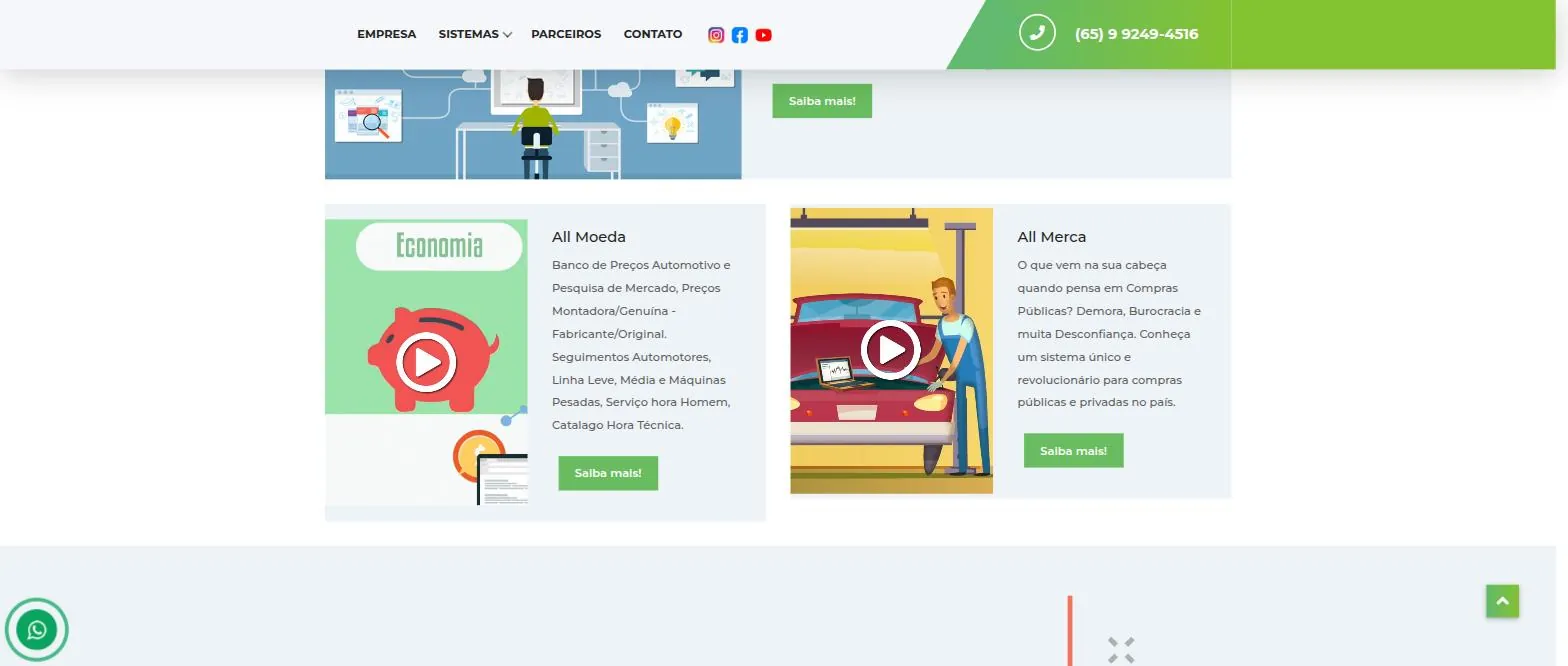
Task: Click the scroll-to-top arrow button
Action: [1502, 601]
